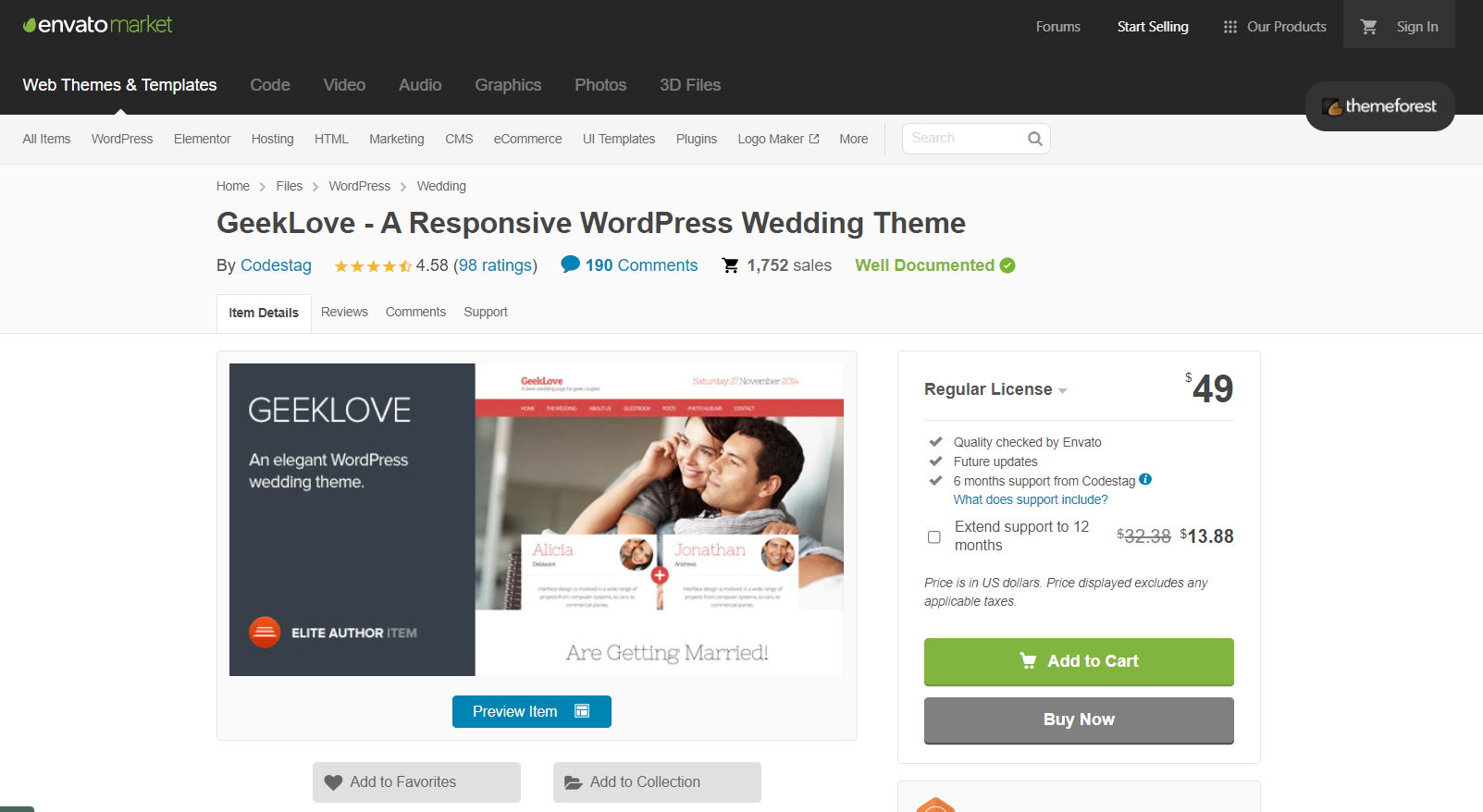The width and height of the screenshot is (1483, 812).
Task: Open WordPress category in subnav
Action: pyautogui.click(x=122, y=139)
